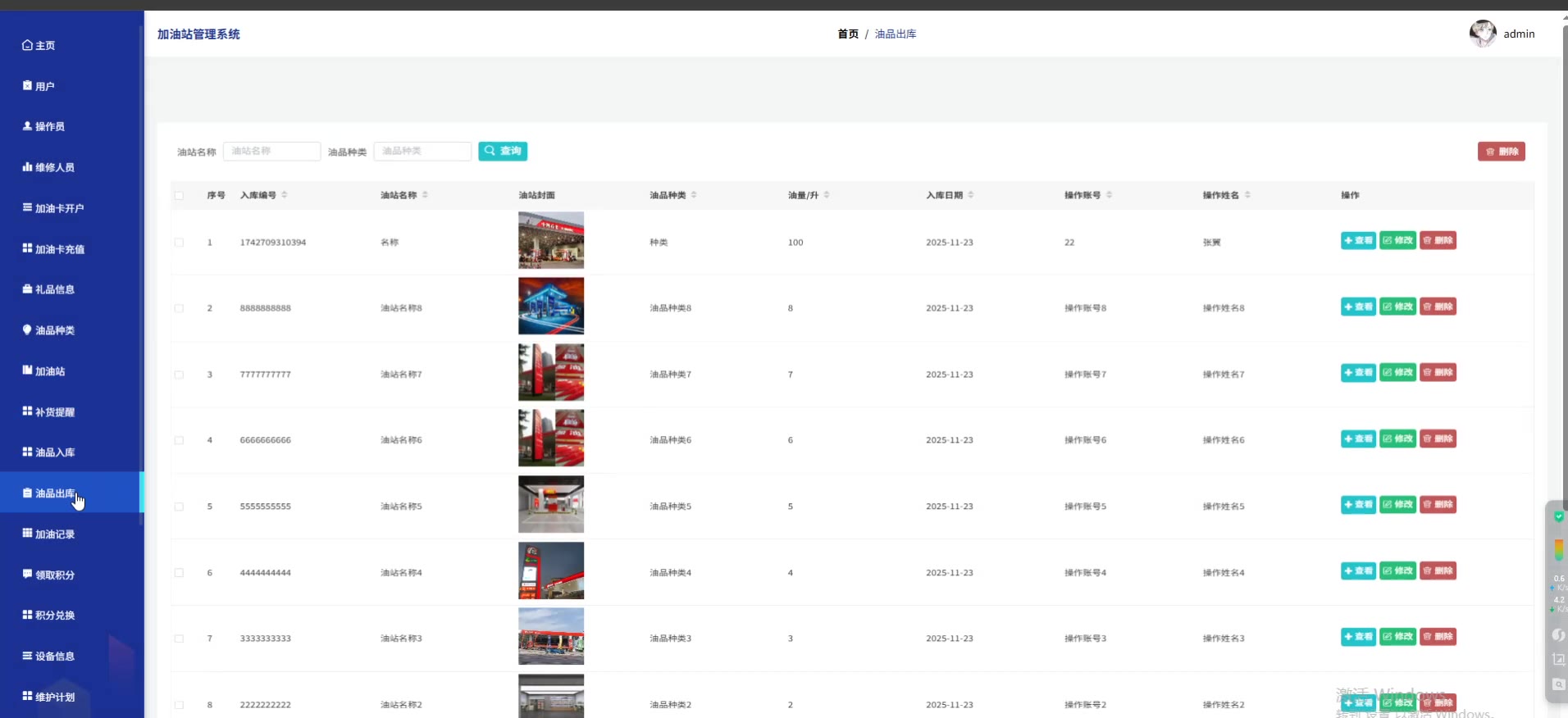Toggle the select-all checkbox in table header
1568x718 pixels.
(179, 195)
